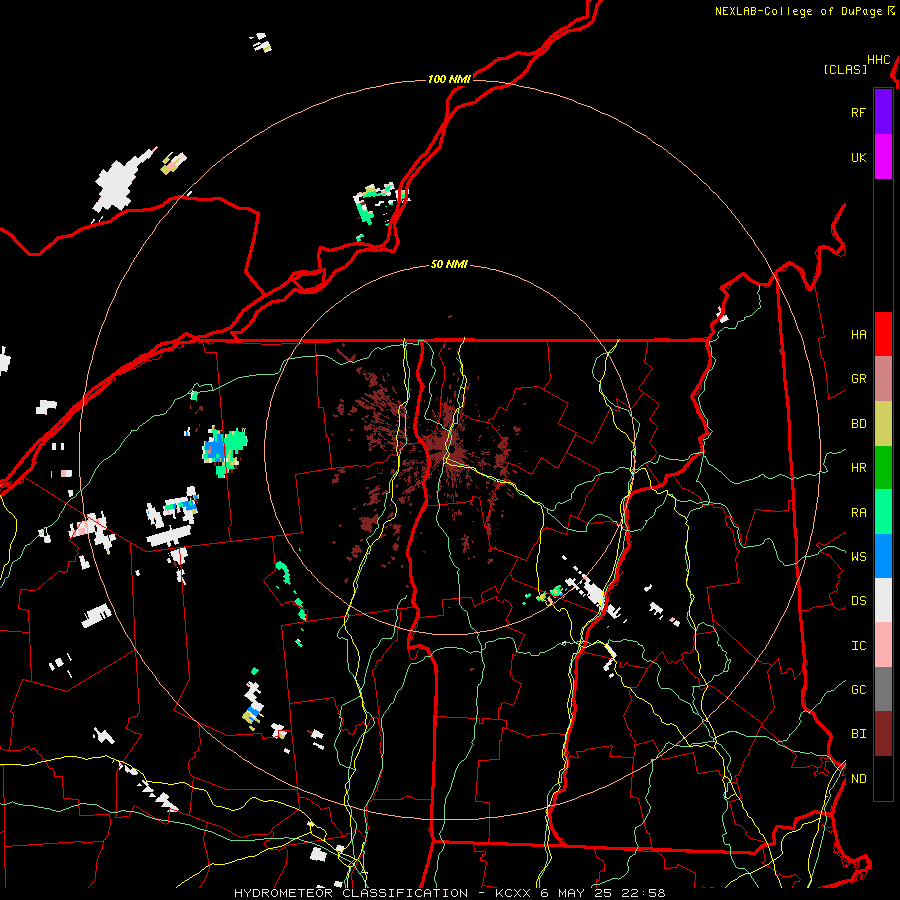Click the 'DS' legend label
The height and width of the screenshot is (900, 900).
858,601
